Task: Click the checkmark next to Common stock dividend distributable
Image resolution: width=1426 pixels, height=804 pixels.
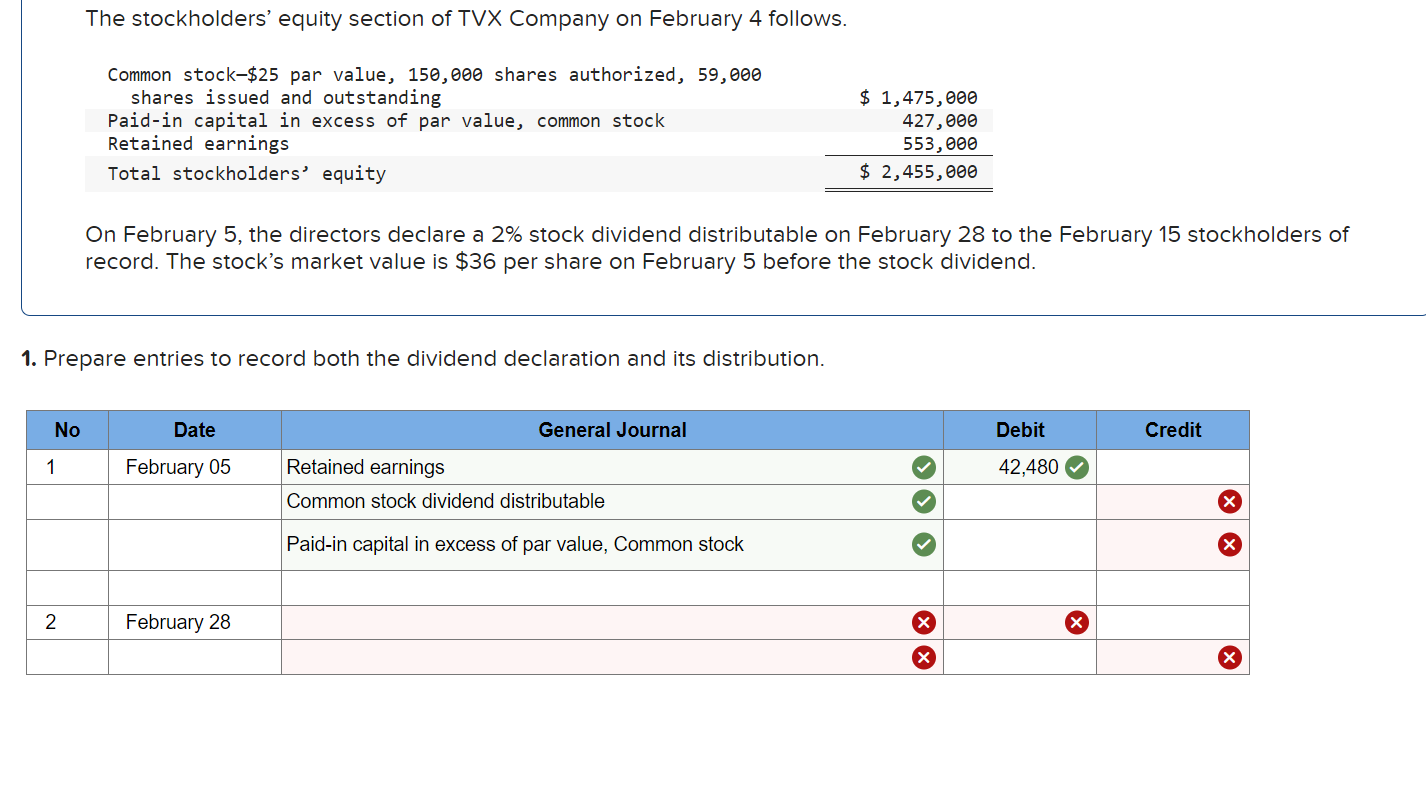Action: [923, 501]
